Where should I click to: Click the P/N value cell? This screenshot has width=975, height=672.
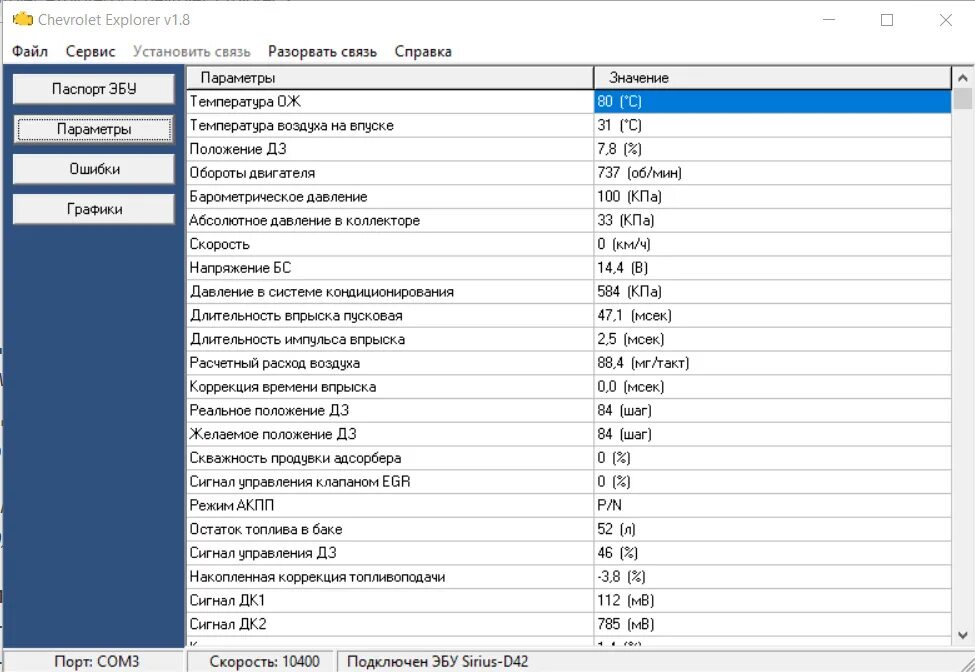(x=772, y=505)
